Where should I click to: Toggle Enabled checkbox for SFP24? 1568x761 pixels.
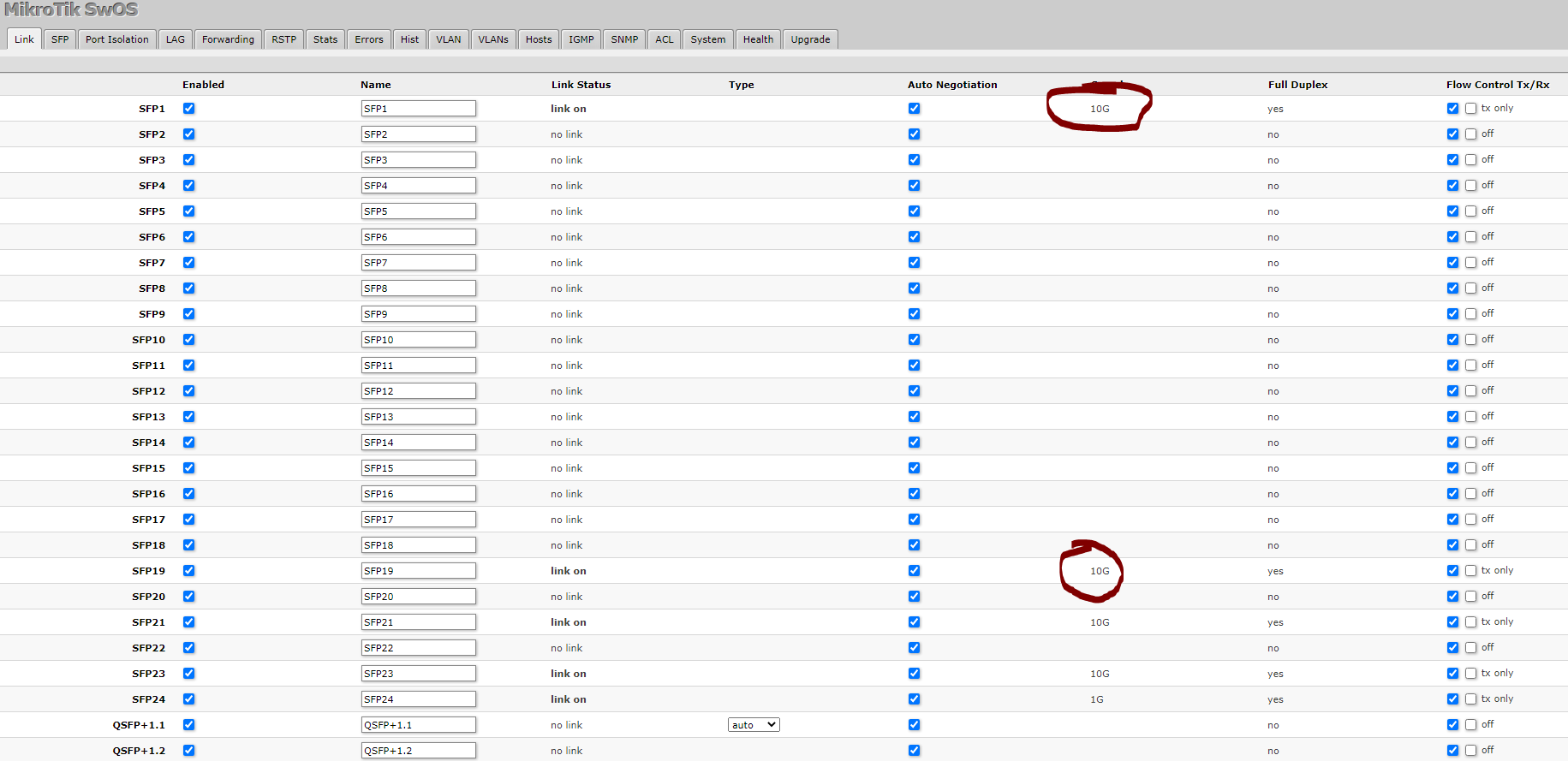coord(188,699)
